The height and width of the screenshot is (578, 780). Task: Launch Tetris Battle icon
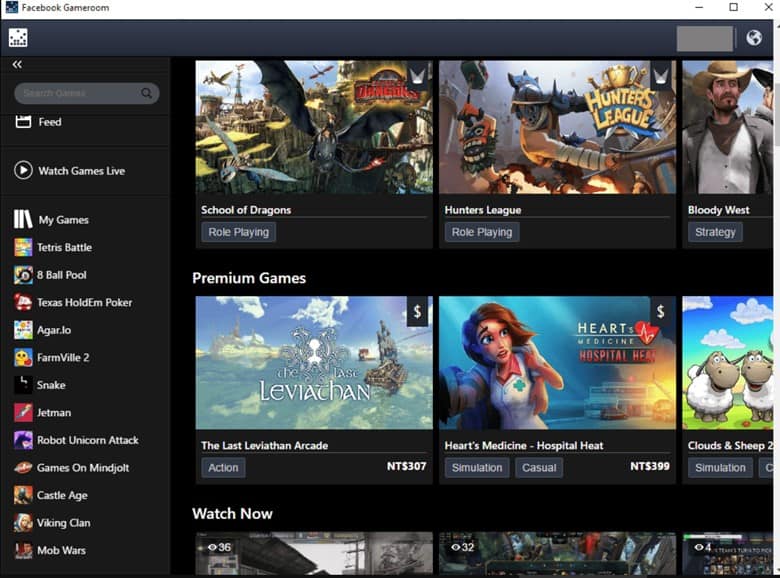pyautogui.click(x=23, y=247)
